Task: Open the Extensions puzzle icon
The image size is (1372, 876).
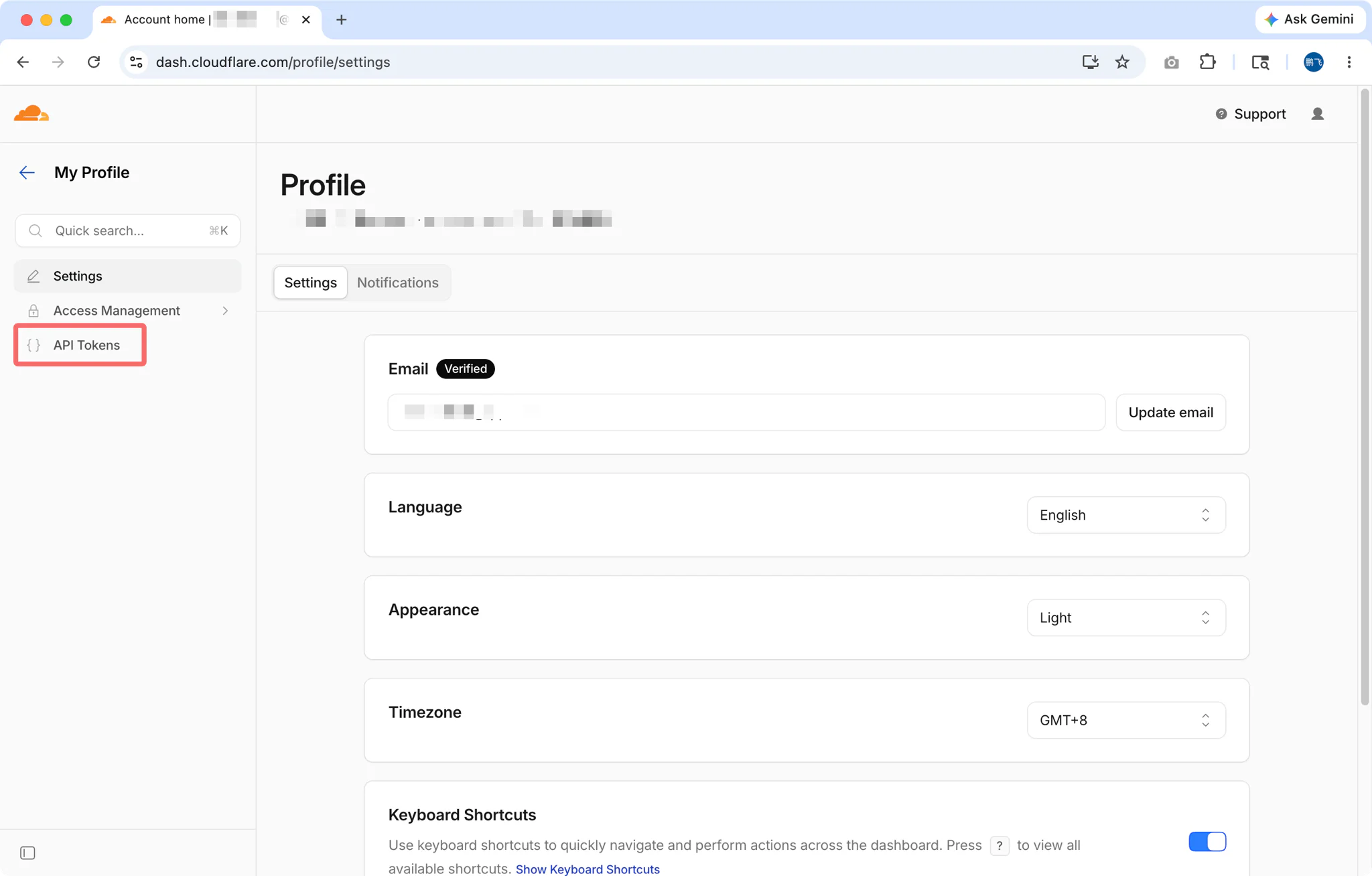Action: 1207,62
